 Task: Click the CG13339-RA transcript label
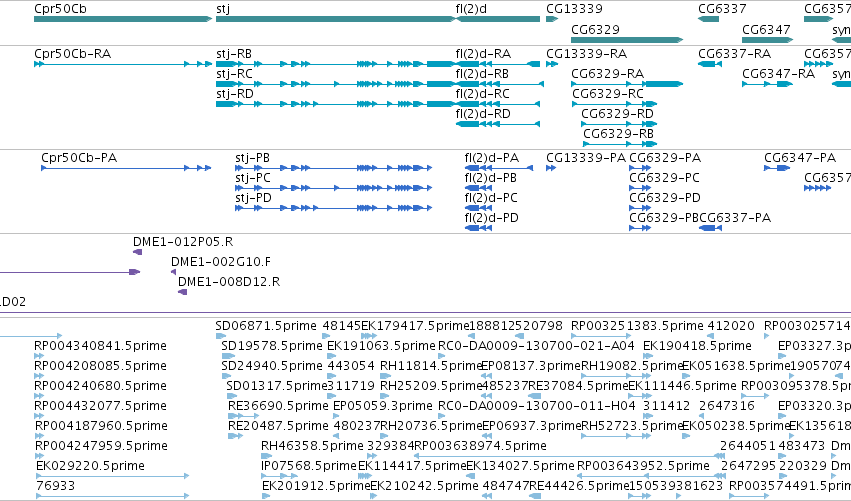[587, 54]
